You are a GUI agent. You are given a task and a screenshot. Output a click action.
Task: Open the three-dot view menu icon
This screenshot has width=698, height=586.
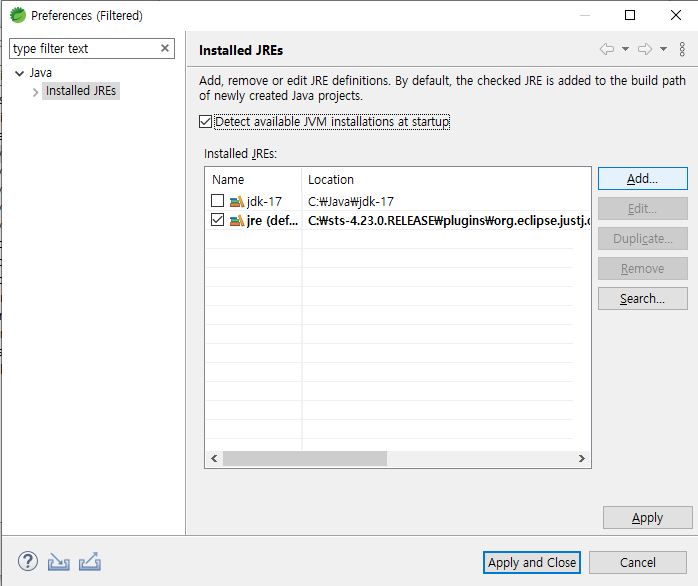(682, 49)
